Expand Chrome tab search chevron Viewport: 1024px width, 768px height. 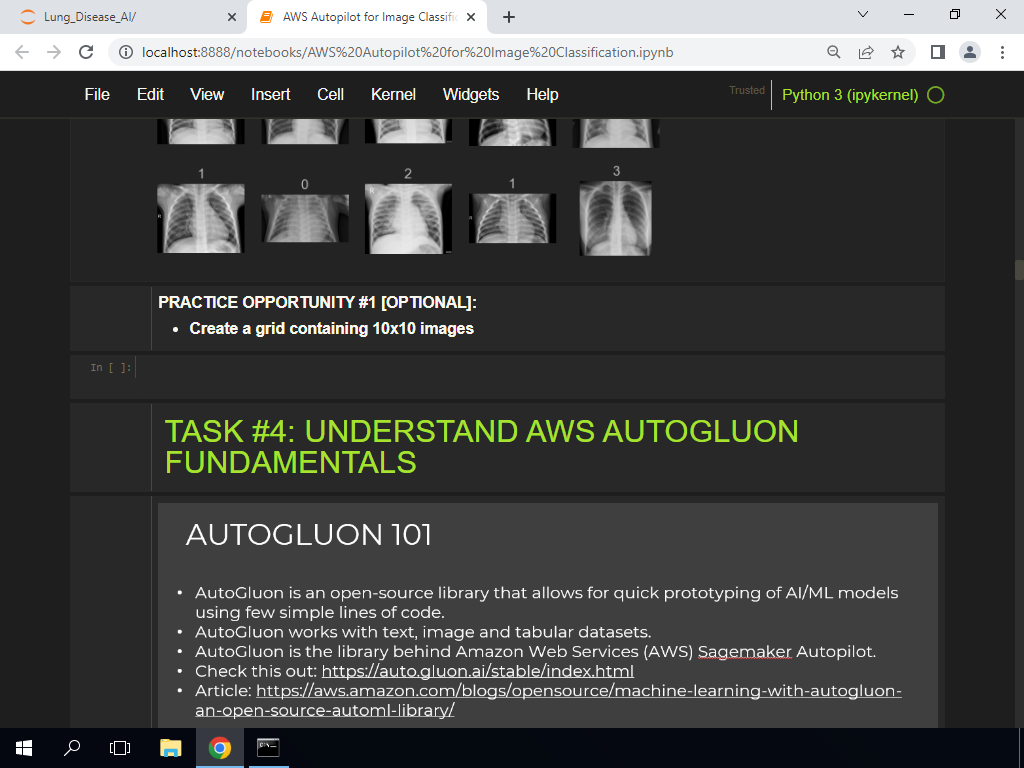click(863, 14)
